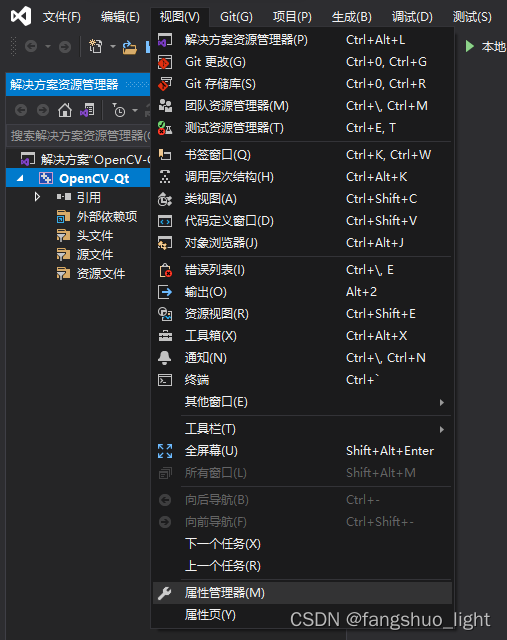507x640 pixels.
Task: Expand the new project dropdown arrow
Action: pyautogui.click(x=113, y=47)
